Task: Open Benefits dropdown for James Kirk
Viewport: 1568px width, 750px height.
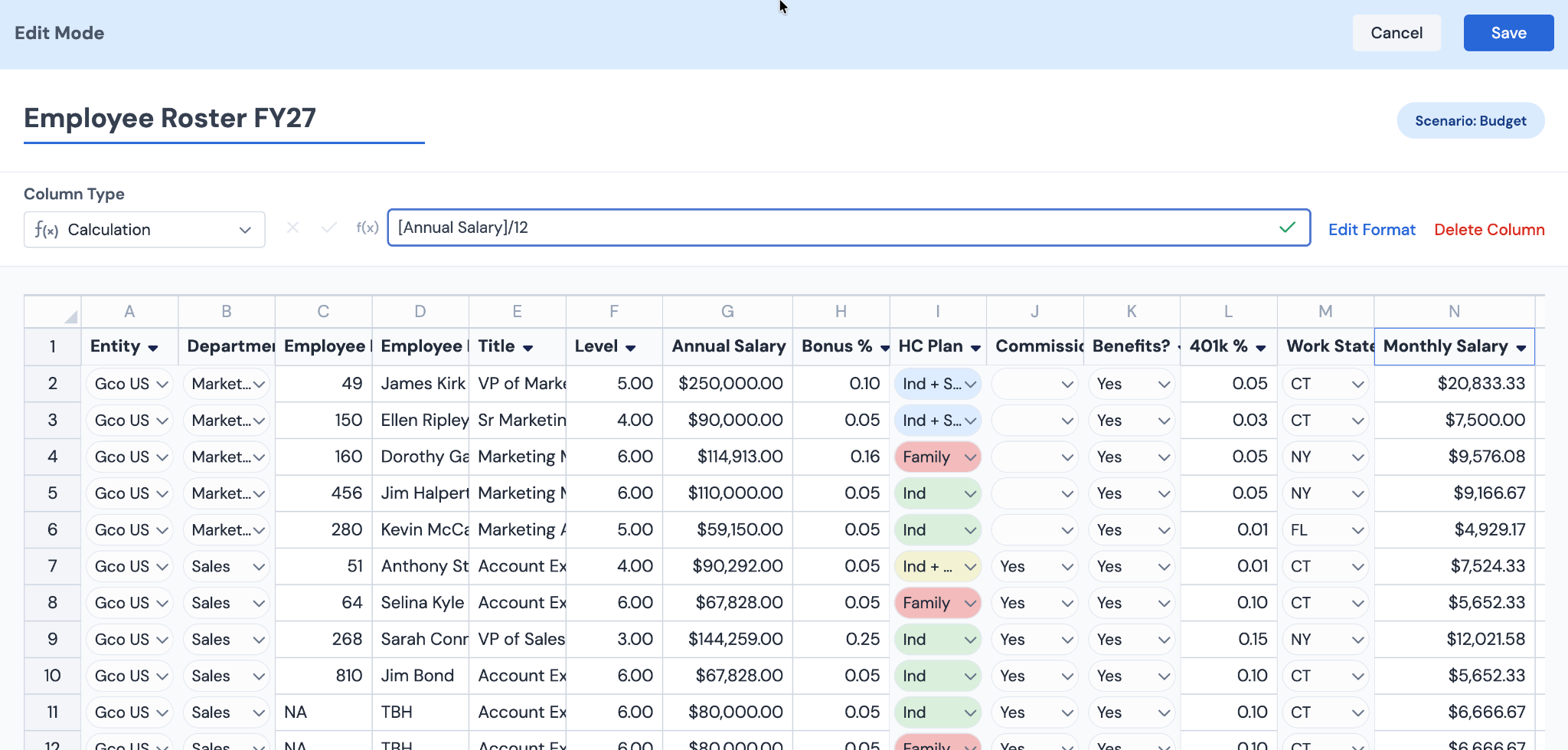Action: (1164, 384)
